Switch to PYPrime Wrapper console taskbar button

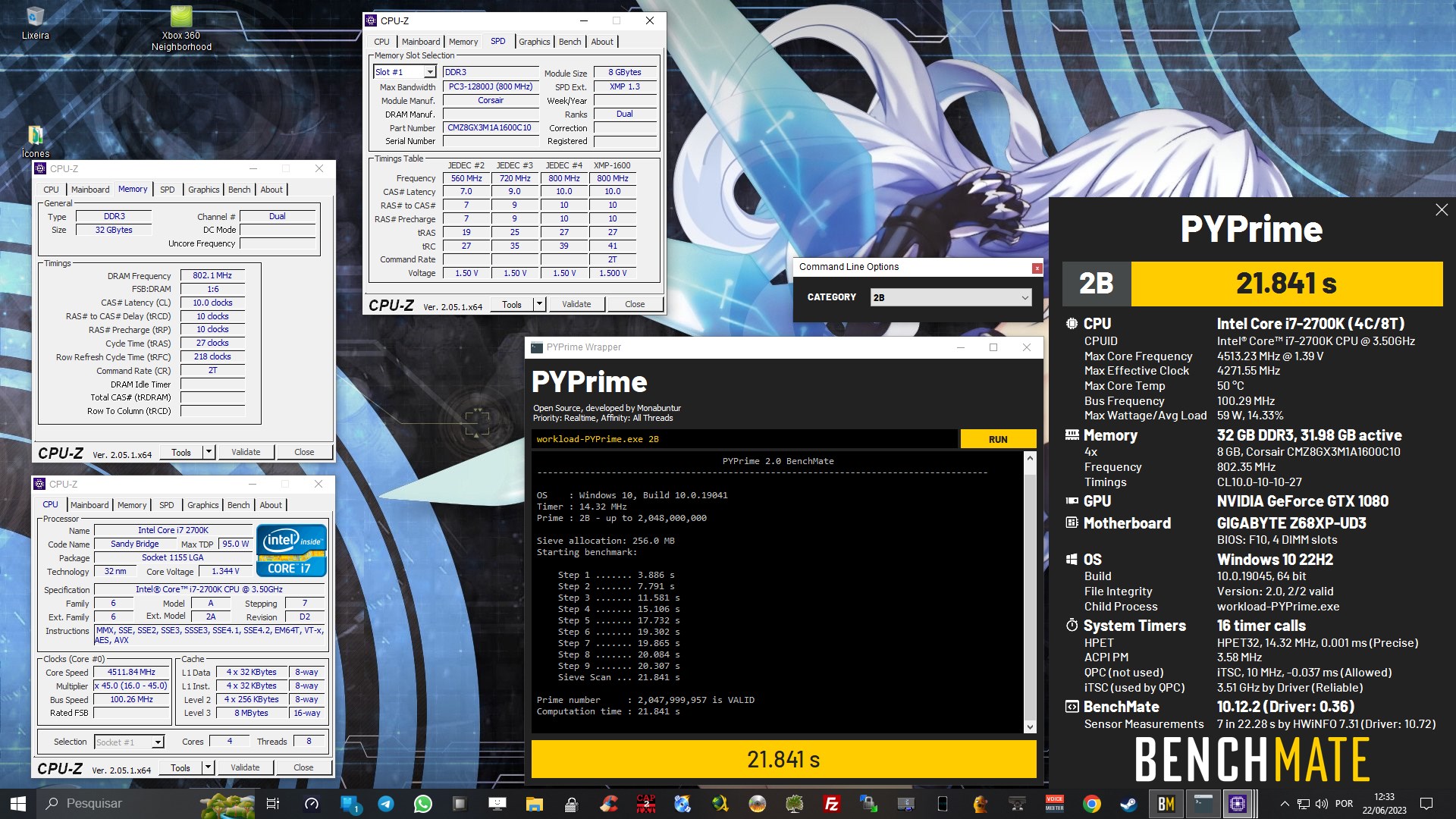(x=1203, y=803)
